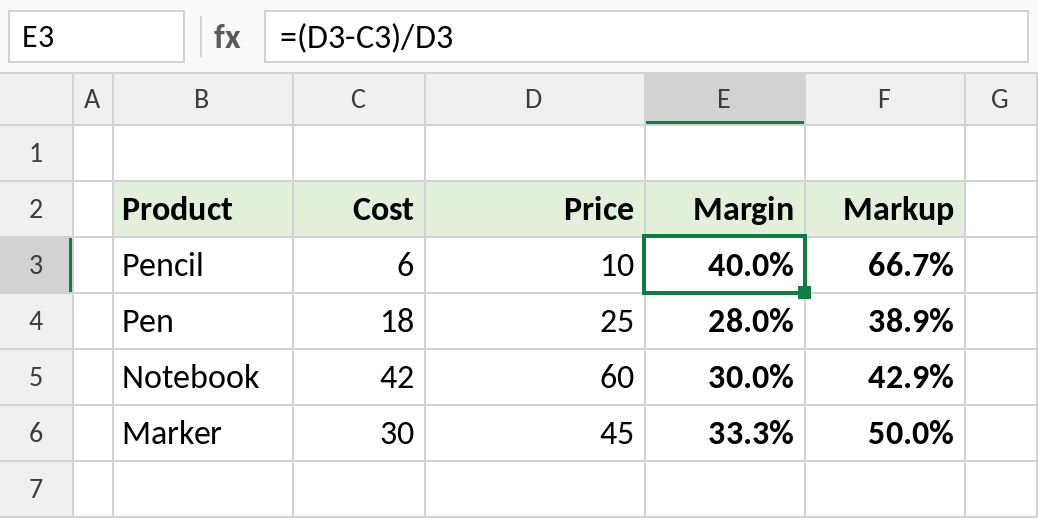Select column G header
Viewport: 1038px width, 518px height.
point(1001,99)
